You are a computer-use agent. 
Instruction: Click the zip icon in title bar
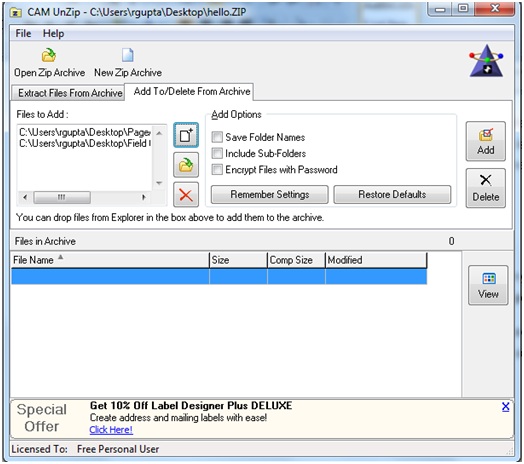(15, 12)
